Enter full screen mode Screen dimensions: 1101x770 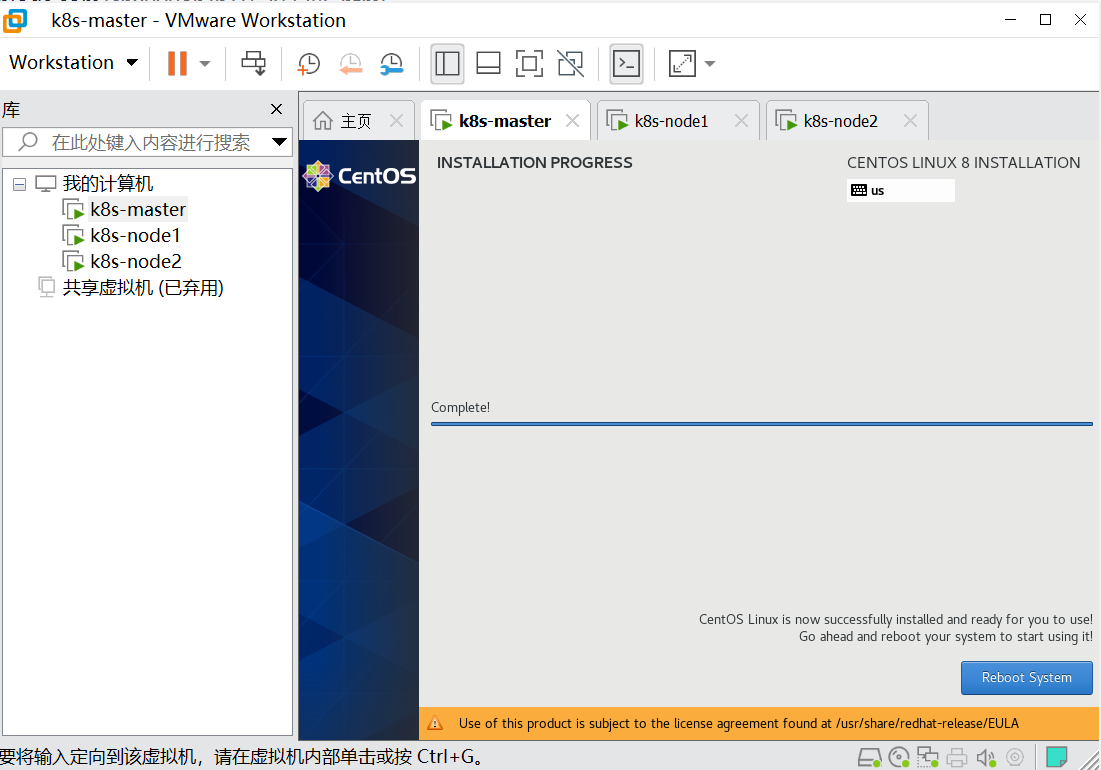(x=529, y=63)
